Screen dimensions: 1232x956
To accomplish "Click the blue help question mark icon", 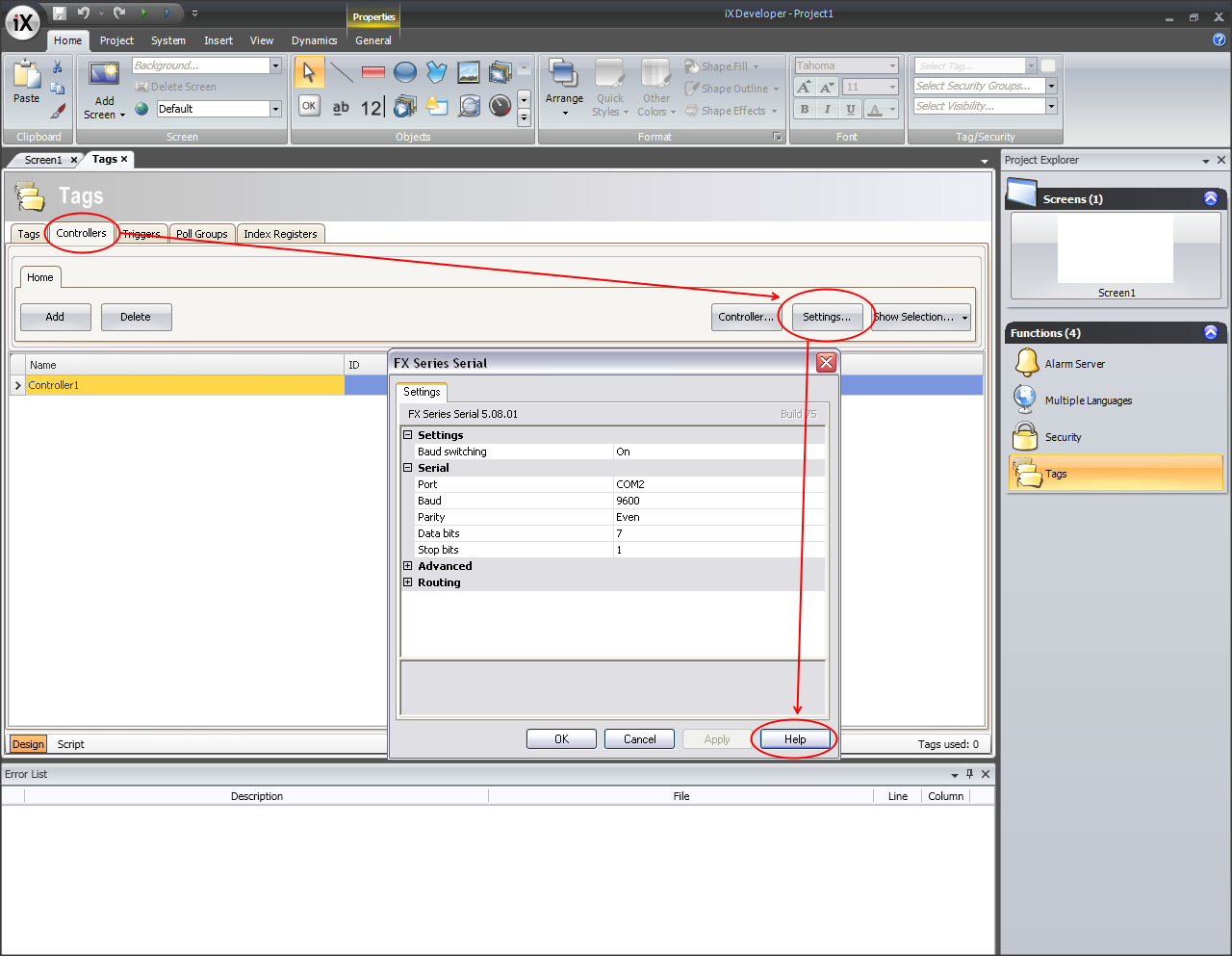I will tap(1219, 39).
